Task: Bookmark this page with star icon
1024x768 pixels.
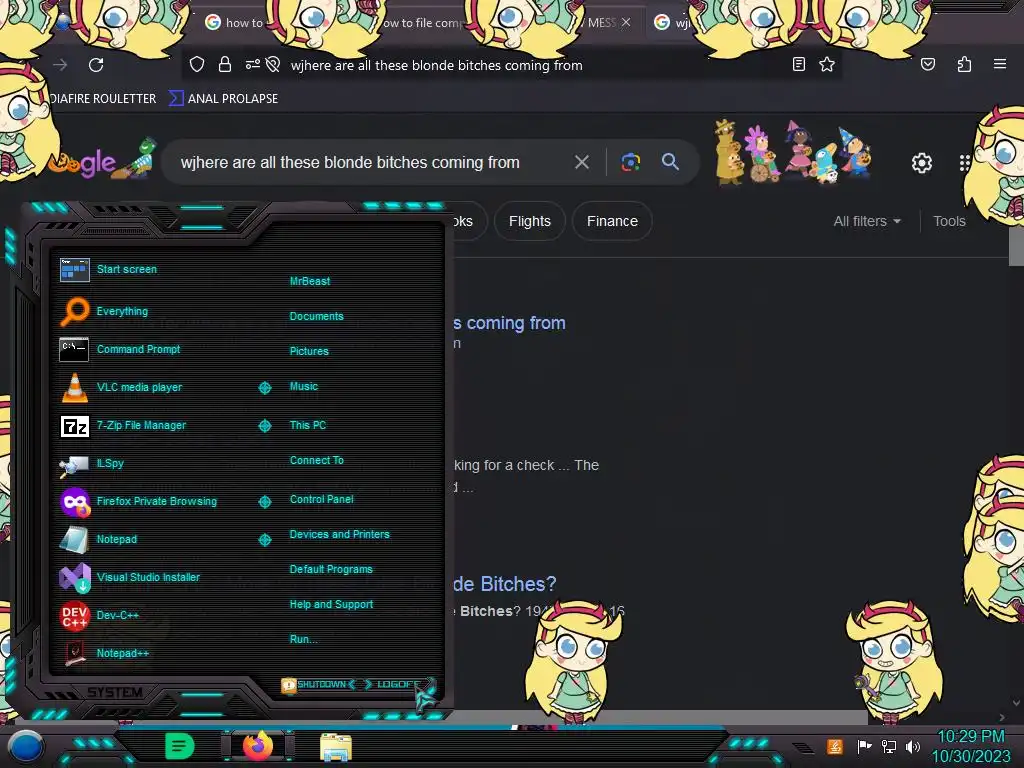Action: click(x=827, y=64)
